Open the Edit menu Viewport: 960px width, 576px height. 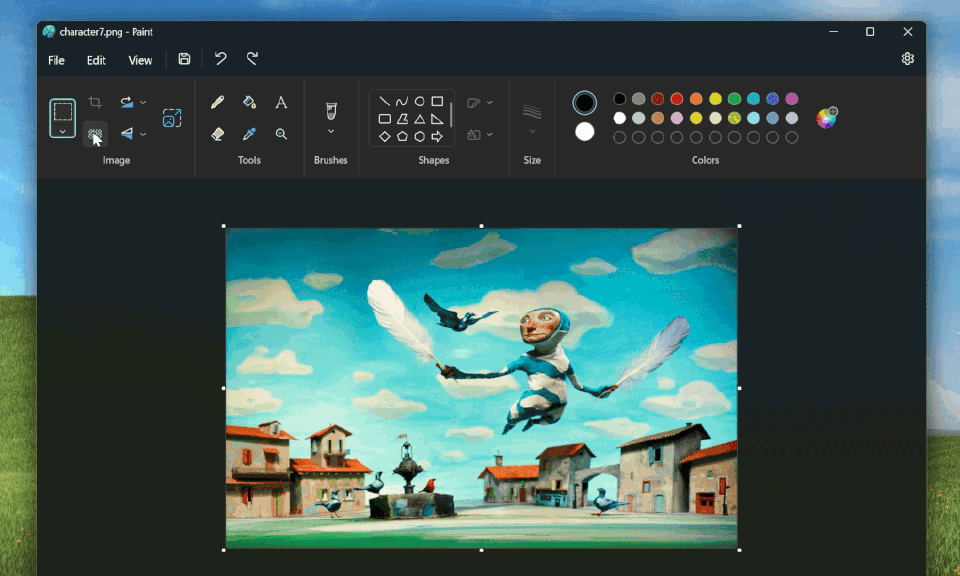coord(96,60)
